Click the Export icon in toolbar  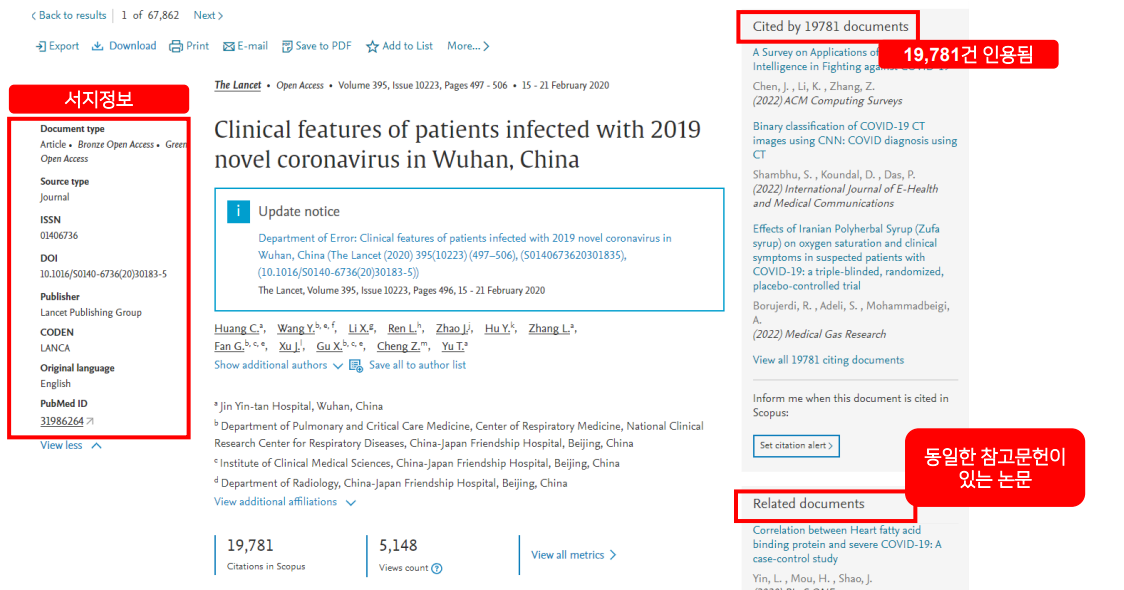[41, 46]
